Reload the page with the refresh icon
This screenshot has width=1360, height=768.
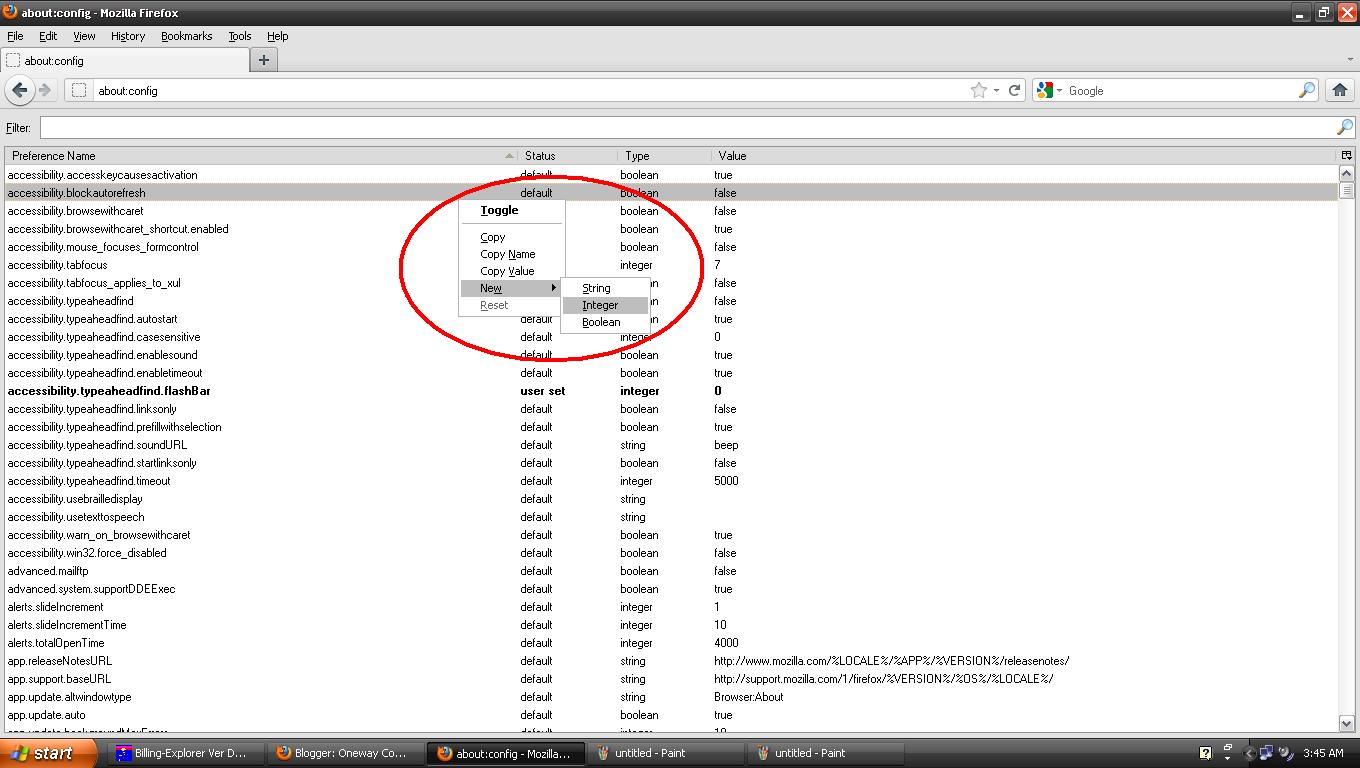[x=1014, y=90]
